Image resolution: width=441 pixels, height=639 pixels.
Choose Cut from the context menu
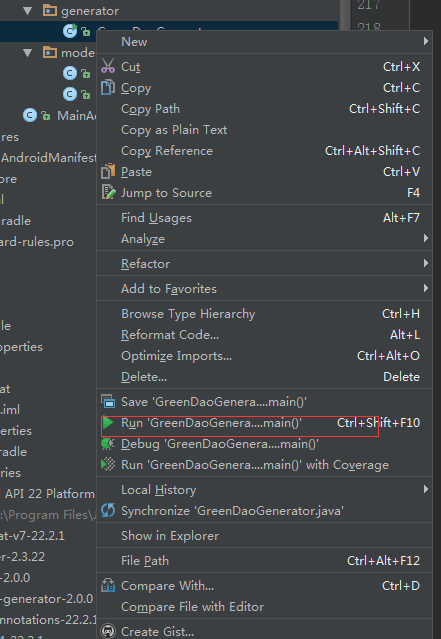coord(265,66)
